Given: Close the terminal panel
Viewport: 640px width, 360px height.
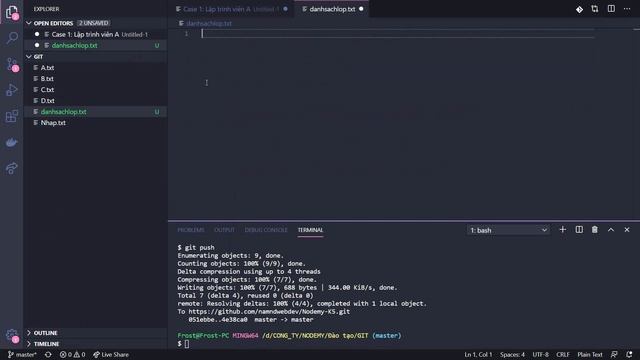Looking at the screenshot, I should [627, 230].
